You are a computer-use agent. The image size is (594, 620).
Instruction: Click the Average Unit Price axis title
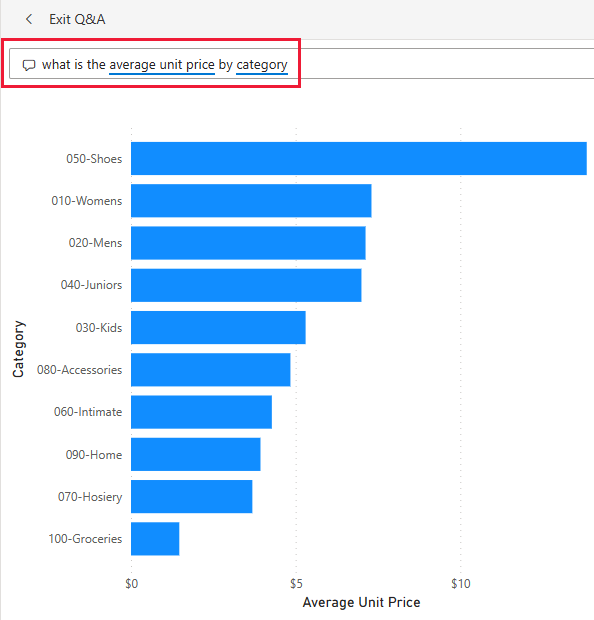(361, 602)
